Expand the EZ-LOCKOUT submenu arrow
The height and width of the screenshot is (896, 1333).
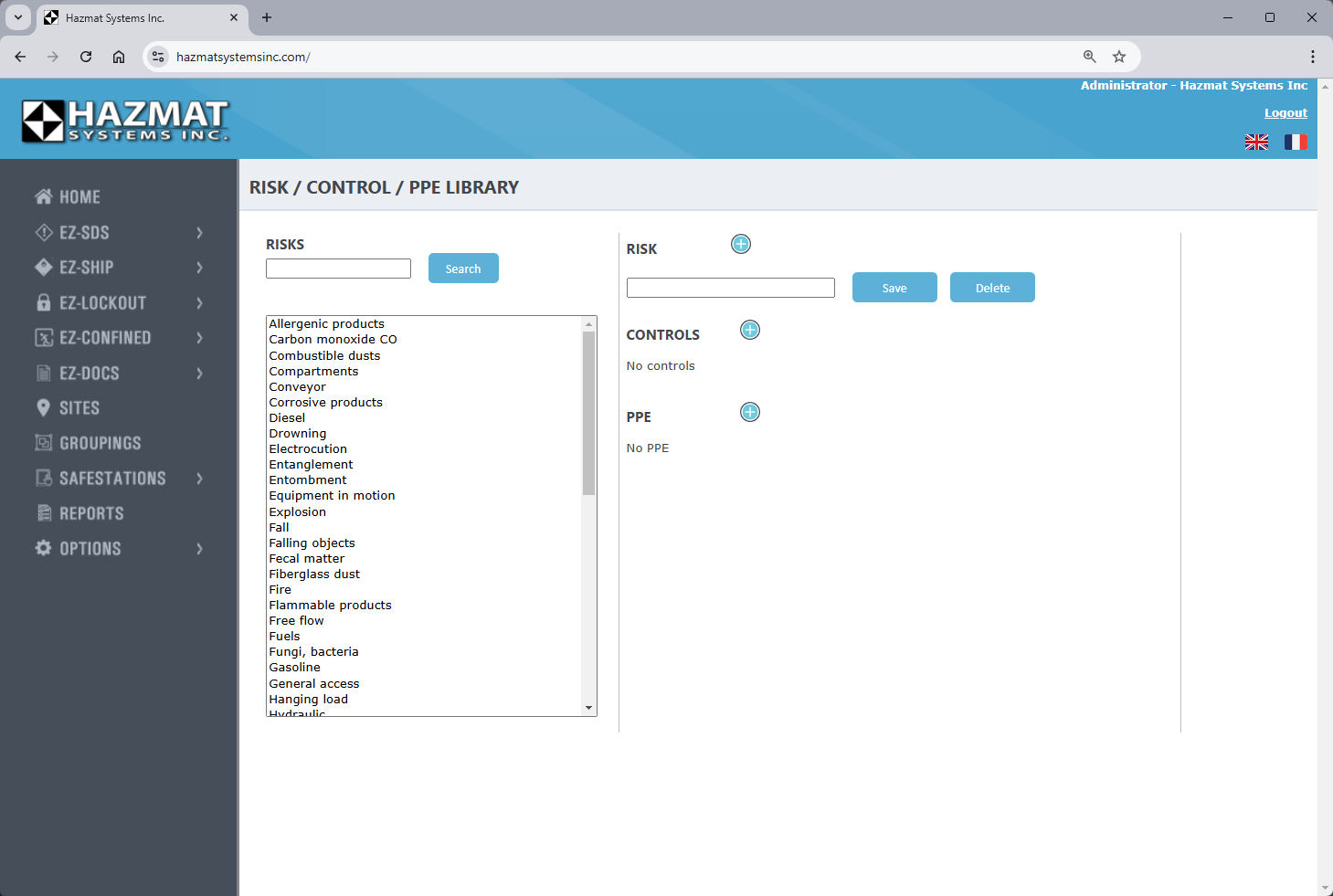point(199,303)
